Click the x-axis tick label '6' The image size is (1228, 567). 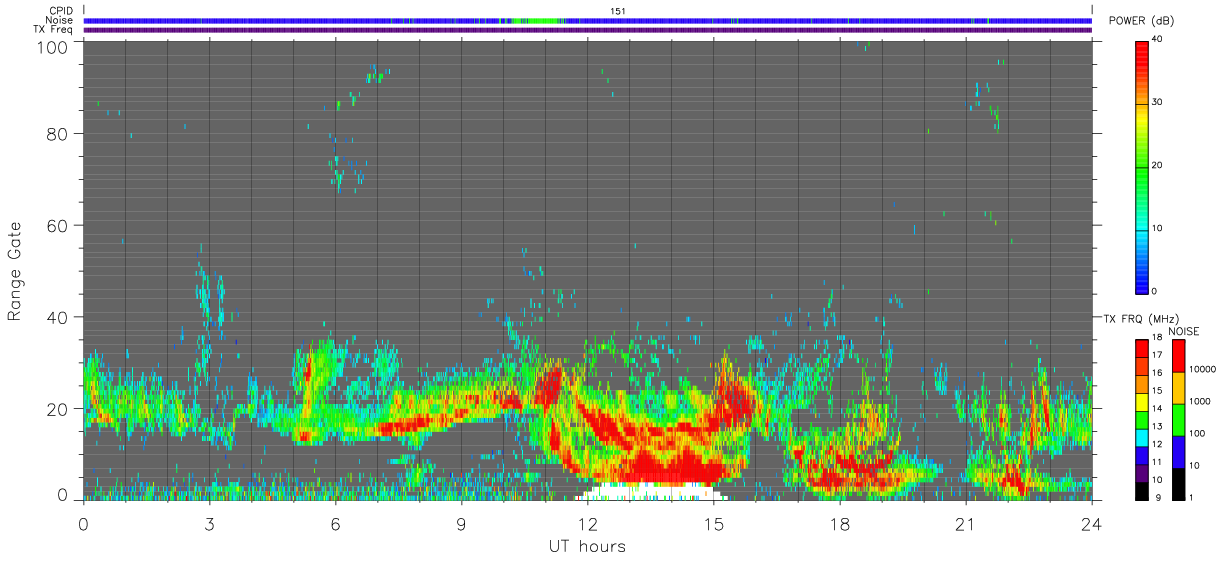(x=335, y=523)
